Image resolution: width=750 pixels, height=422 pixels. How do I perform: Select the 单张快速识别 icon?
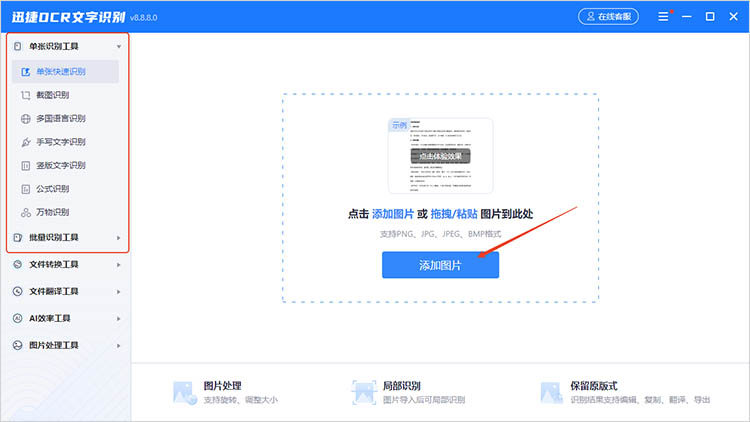26,72
